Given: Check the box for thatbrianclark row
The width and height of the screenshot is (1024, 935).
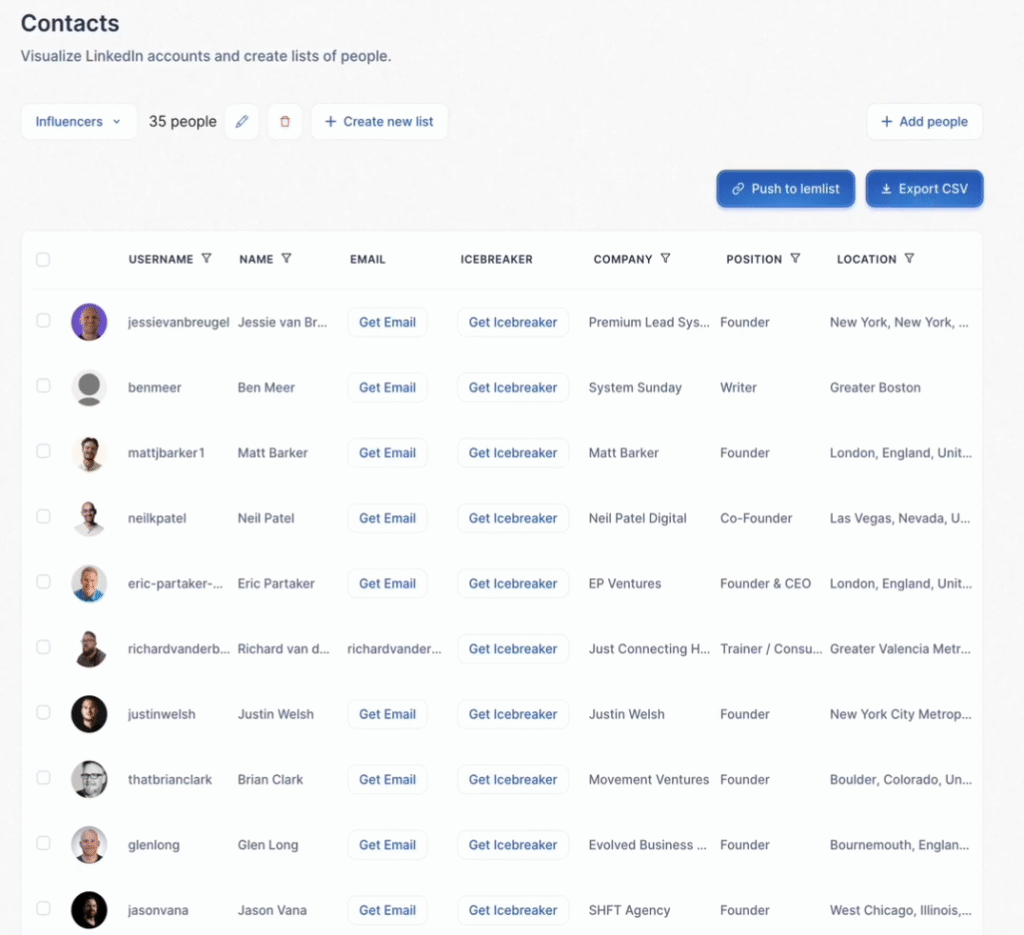Looking at the screenshot, I should point(43,778).
